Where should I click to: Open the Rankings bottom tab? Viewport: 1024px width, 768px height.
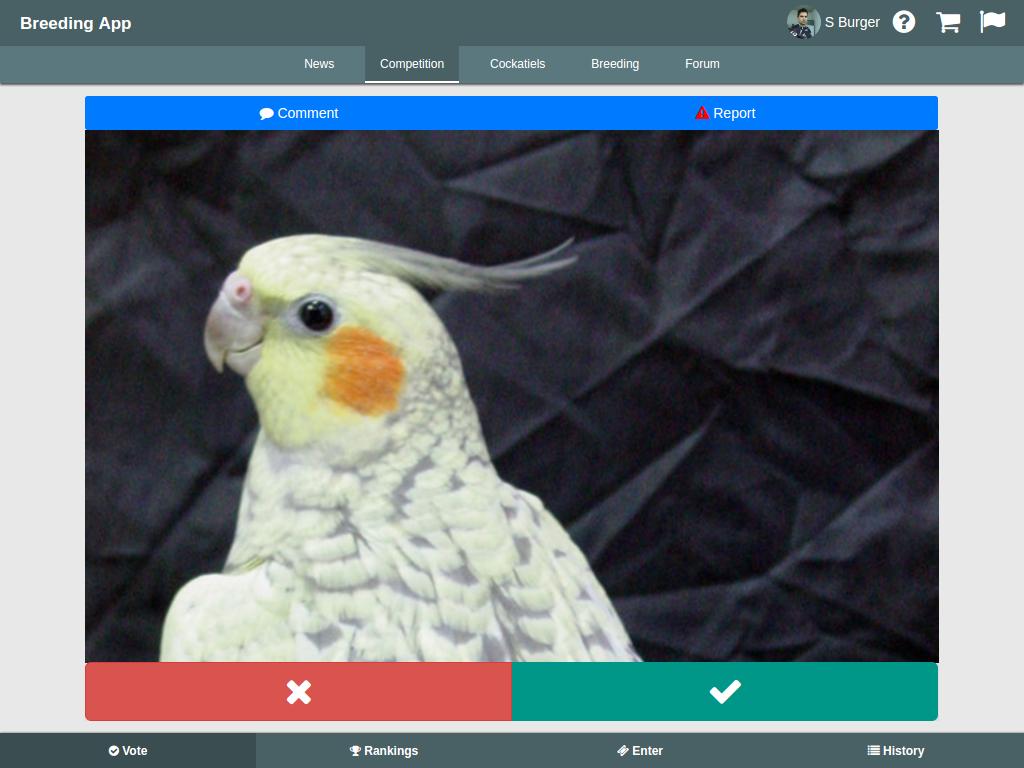click(x=384, y=750)
